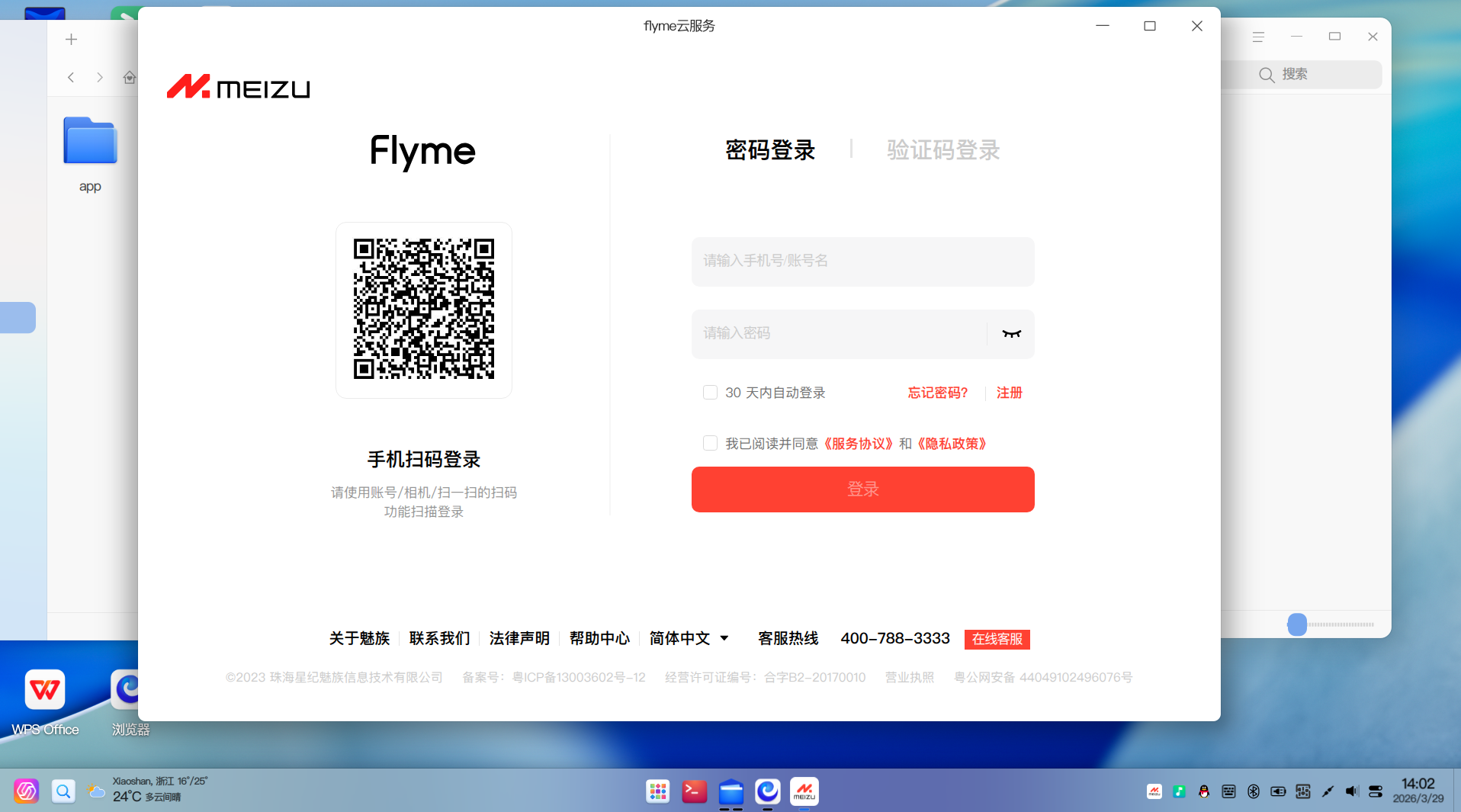This screenshot has width=1461, height=812.
Task: Open Bluetooth settings in the system tray
Action: (x=1254, y=791)
